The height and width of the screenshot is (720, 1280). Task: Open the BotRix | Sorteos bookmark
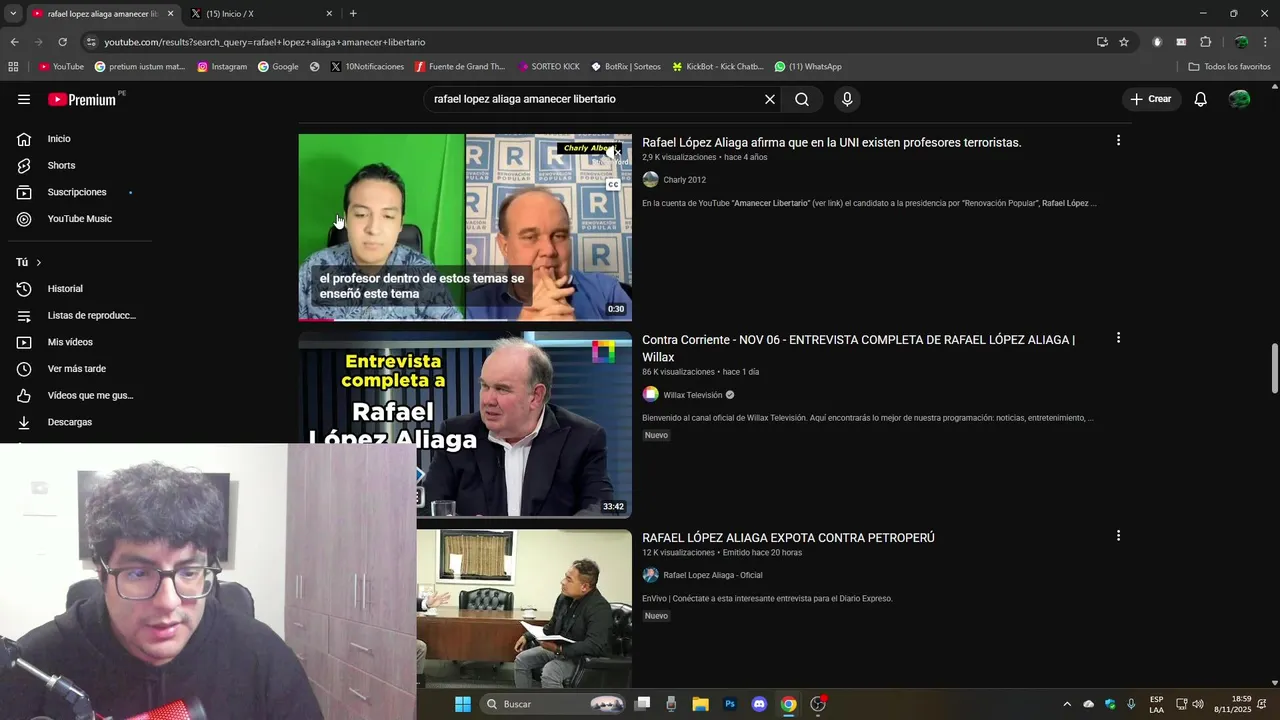[626, 67]
